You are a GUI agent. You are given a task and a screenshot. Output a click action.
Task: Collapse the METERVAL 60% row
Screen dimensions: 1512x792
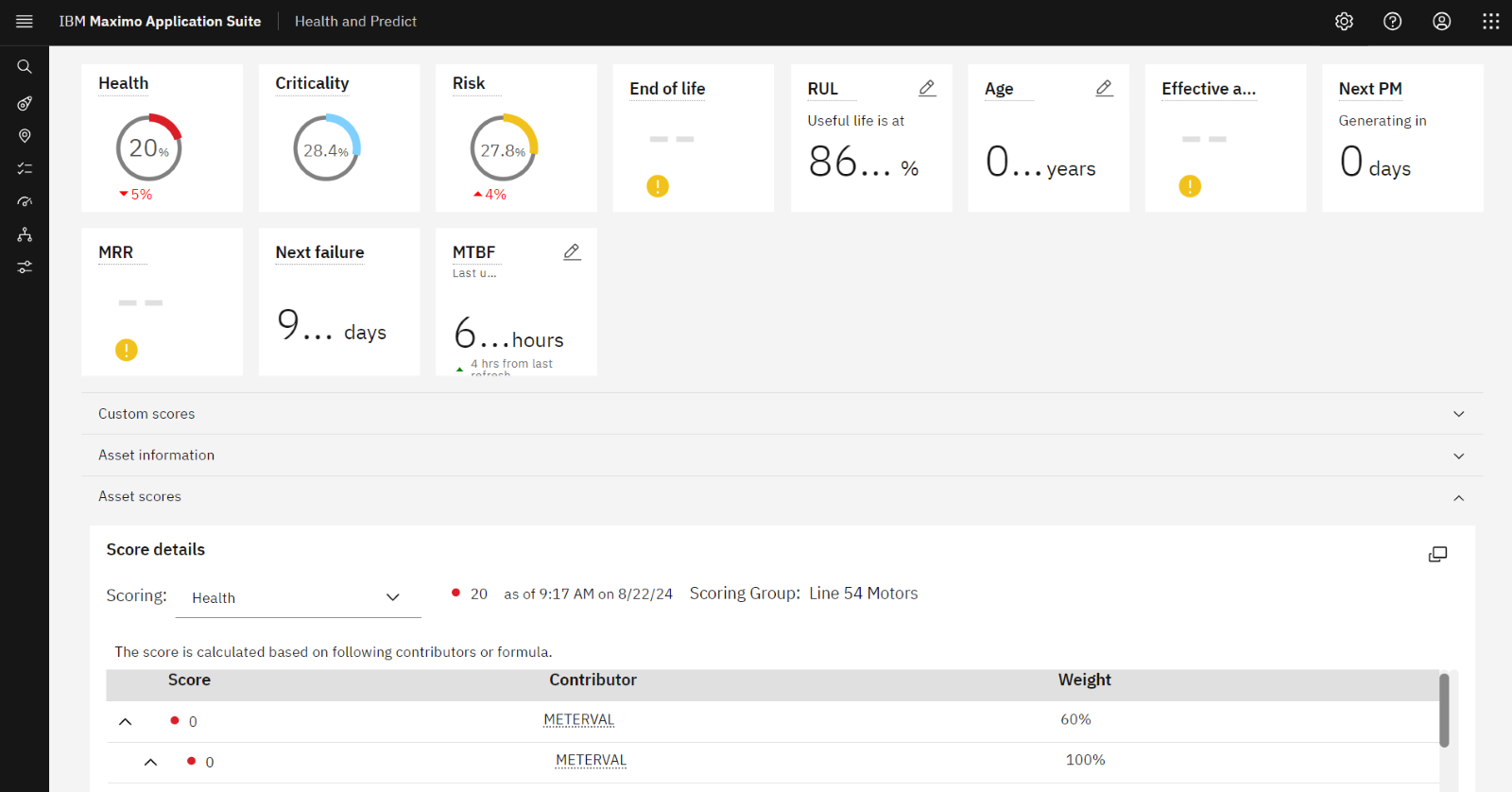point(125,721)
